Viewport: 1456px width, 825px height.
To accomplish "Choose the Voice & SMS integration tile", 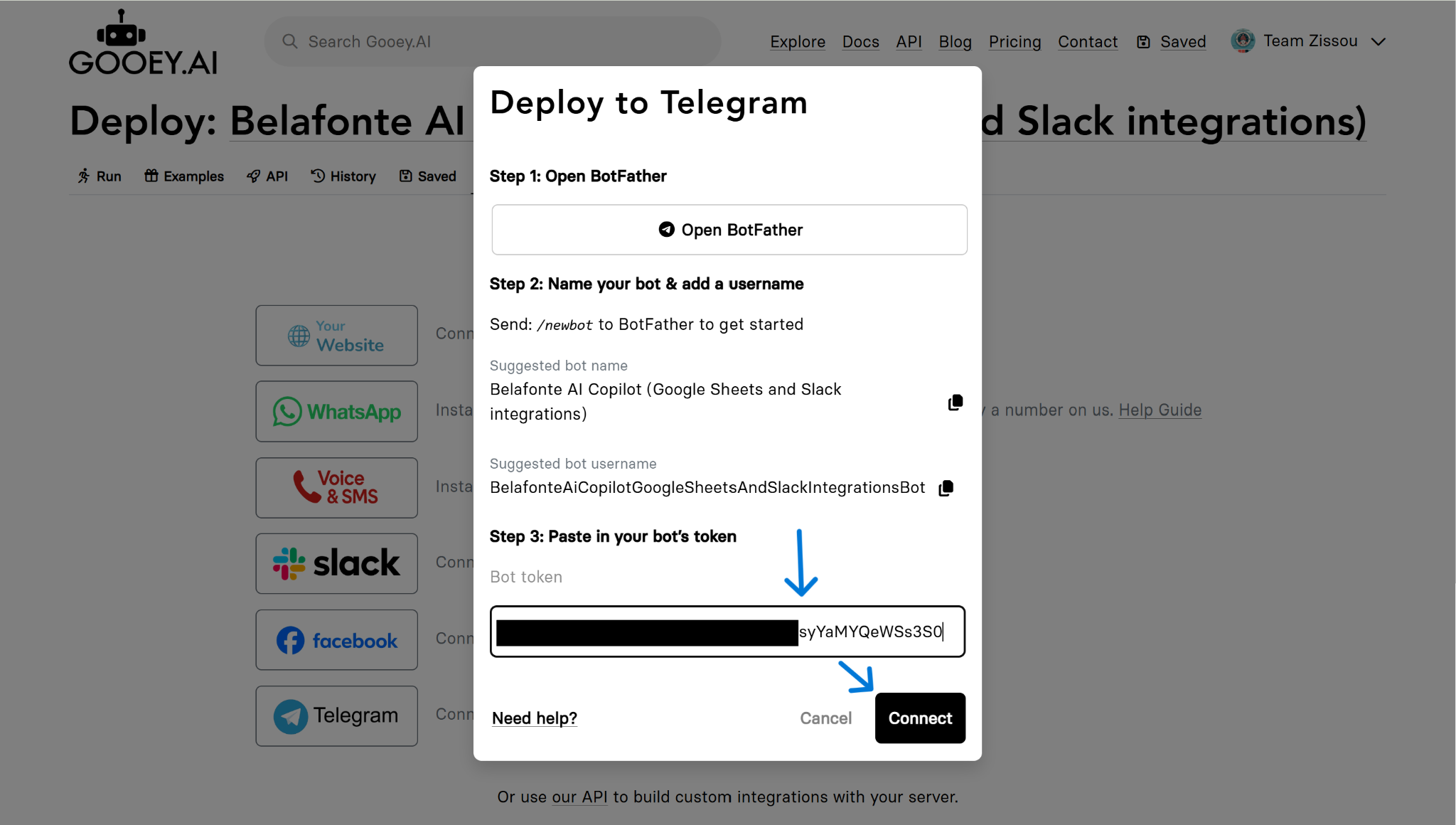I will 336,487.
